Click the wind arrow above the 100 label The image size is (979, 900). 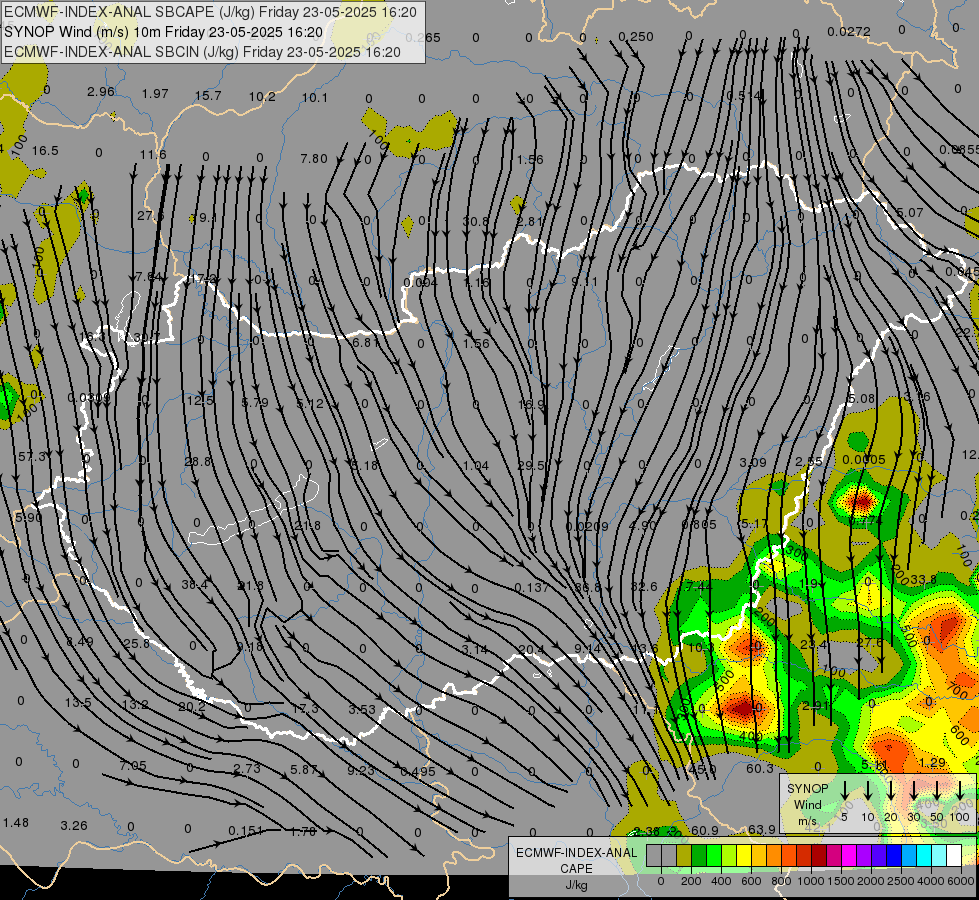[x=960, y=791]
